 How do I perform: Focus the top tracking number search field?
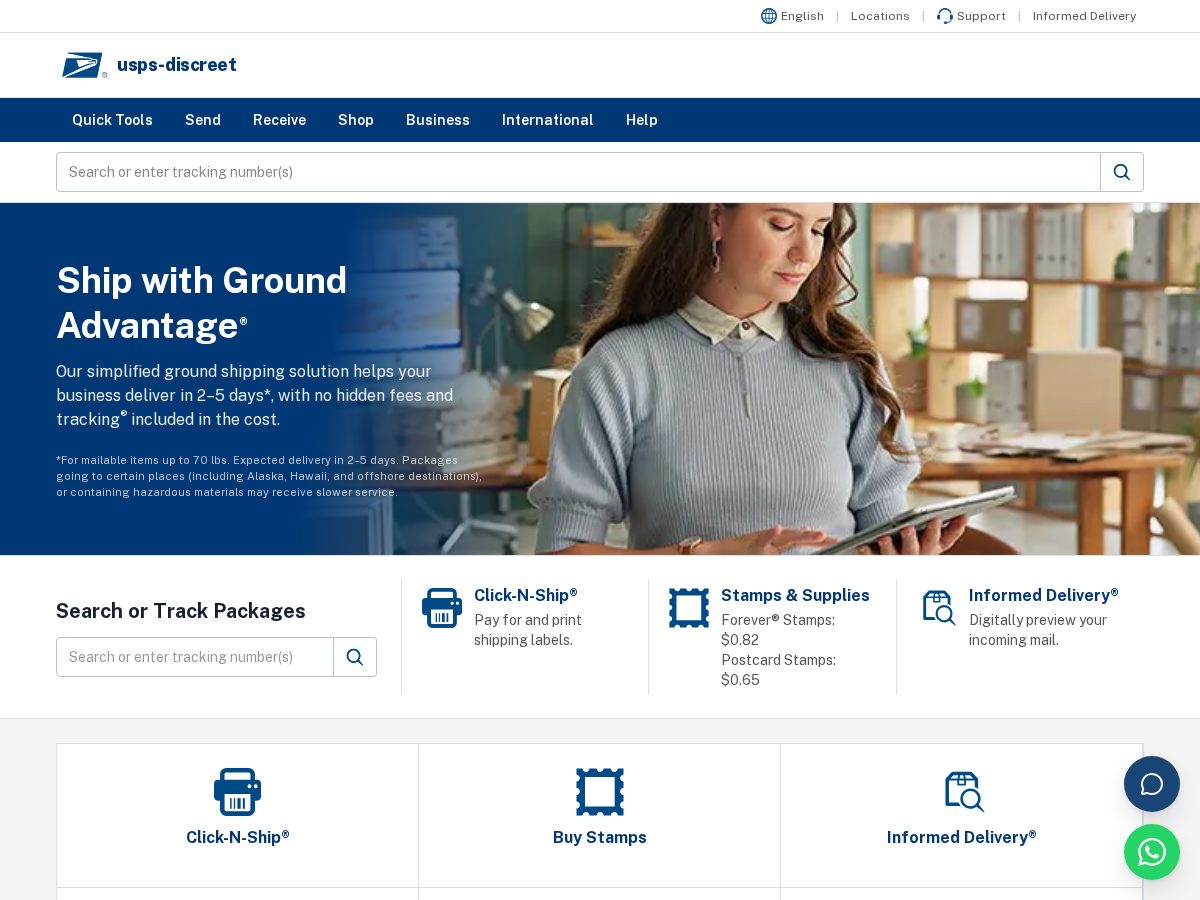point(578,172)
